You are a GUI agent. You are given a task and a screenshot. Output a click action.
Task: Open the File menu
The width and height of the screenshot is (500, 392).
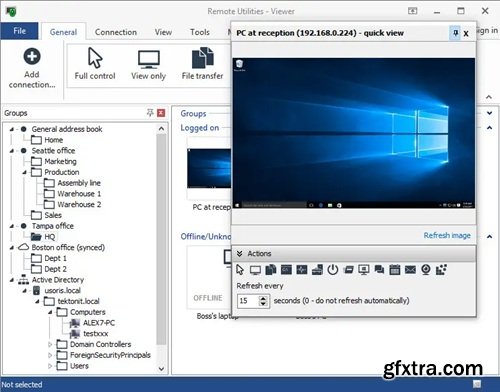coord(19,31)
